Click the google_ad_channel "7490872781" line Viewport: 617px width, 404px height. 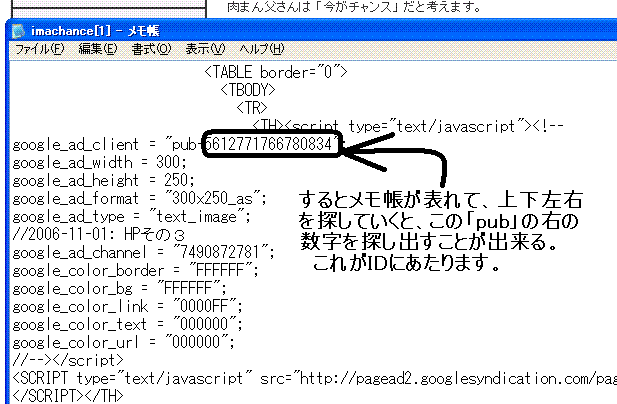coord(144,253)
